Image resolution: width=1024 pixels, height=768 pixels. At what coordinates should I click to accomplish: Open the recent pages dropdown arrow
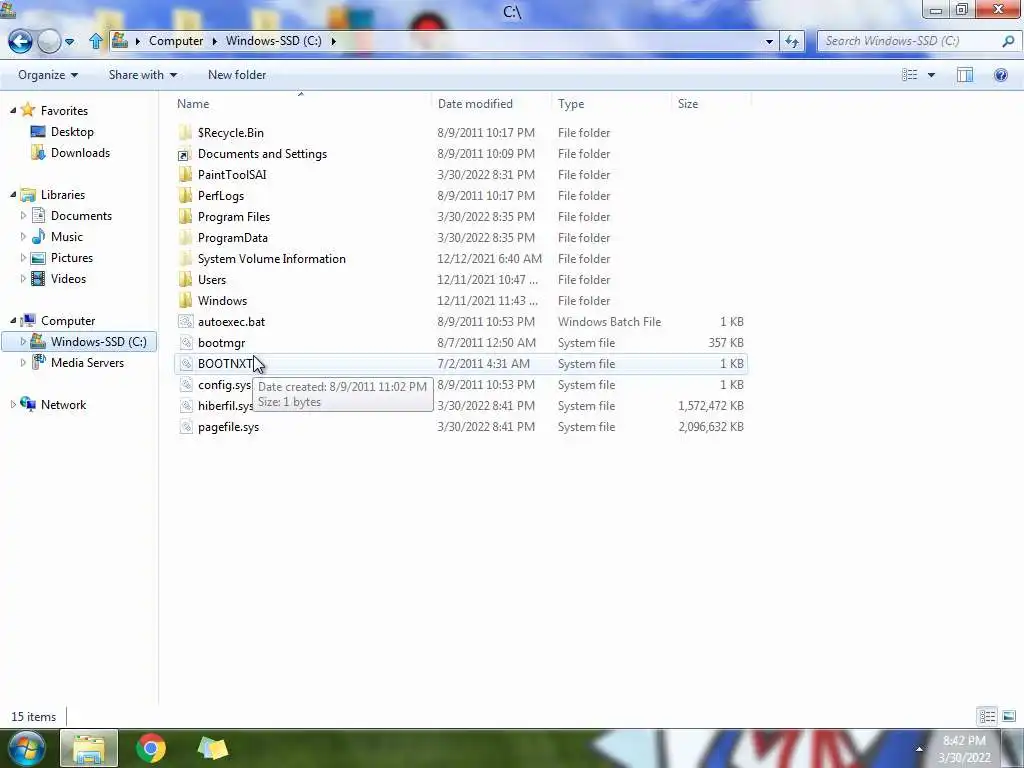coord(70,42)
